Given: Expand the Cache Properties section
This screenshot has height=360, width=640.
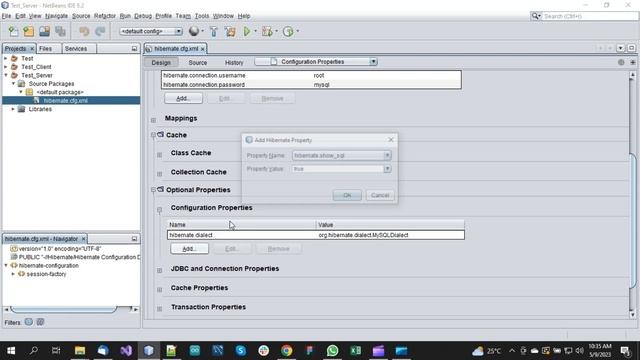Looking at the screenshot, I should [160, 289].
